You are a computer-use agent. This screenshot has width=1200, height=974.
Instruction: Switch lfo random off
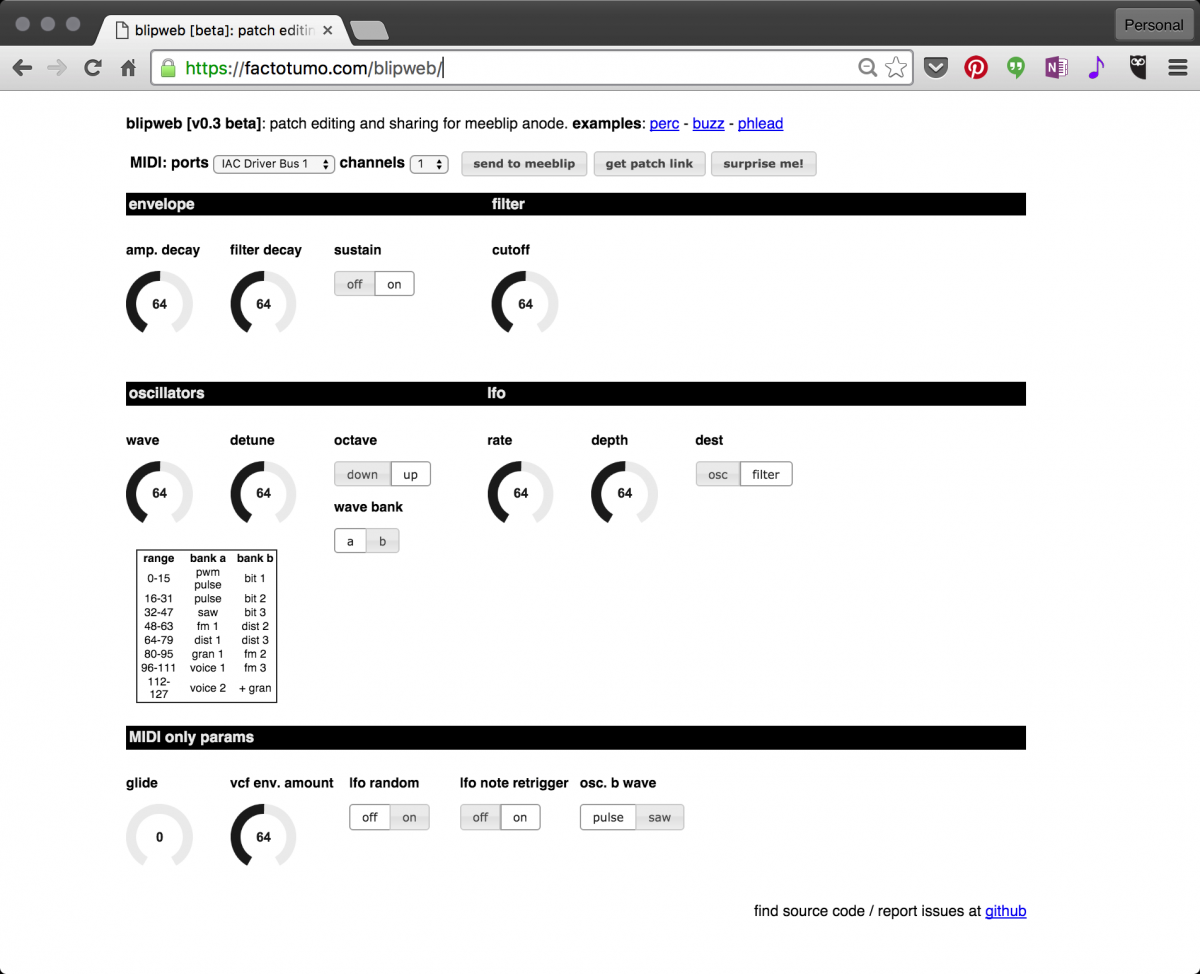coord(370,817)
